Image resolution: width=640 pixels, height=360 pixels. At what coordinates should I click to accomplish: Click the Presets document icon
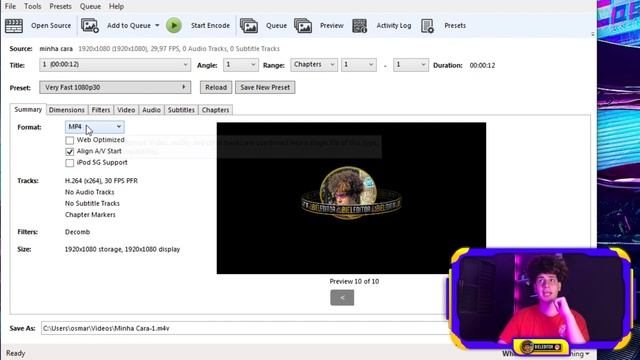(427, 25)
